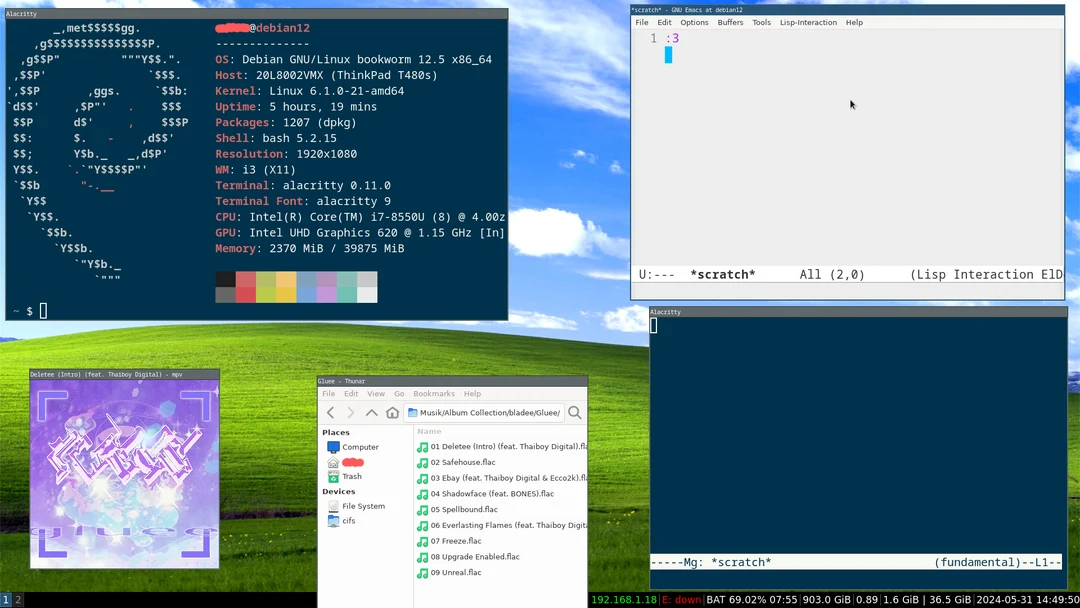The height and width of the screenshot is (608, 1080).
Task: Open the Lisp-Interaction menu in Emacs
Action: pos(807,22)
